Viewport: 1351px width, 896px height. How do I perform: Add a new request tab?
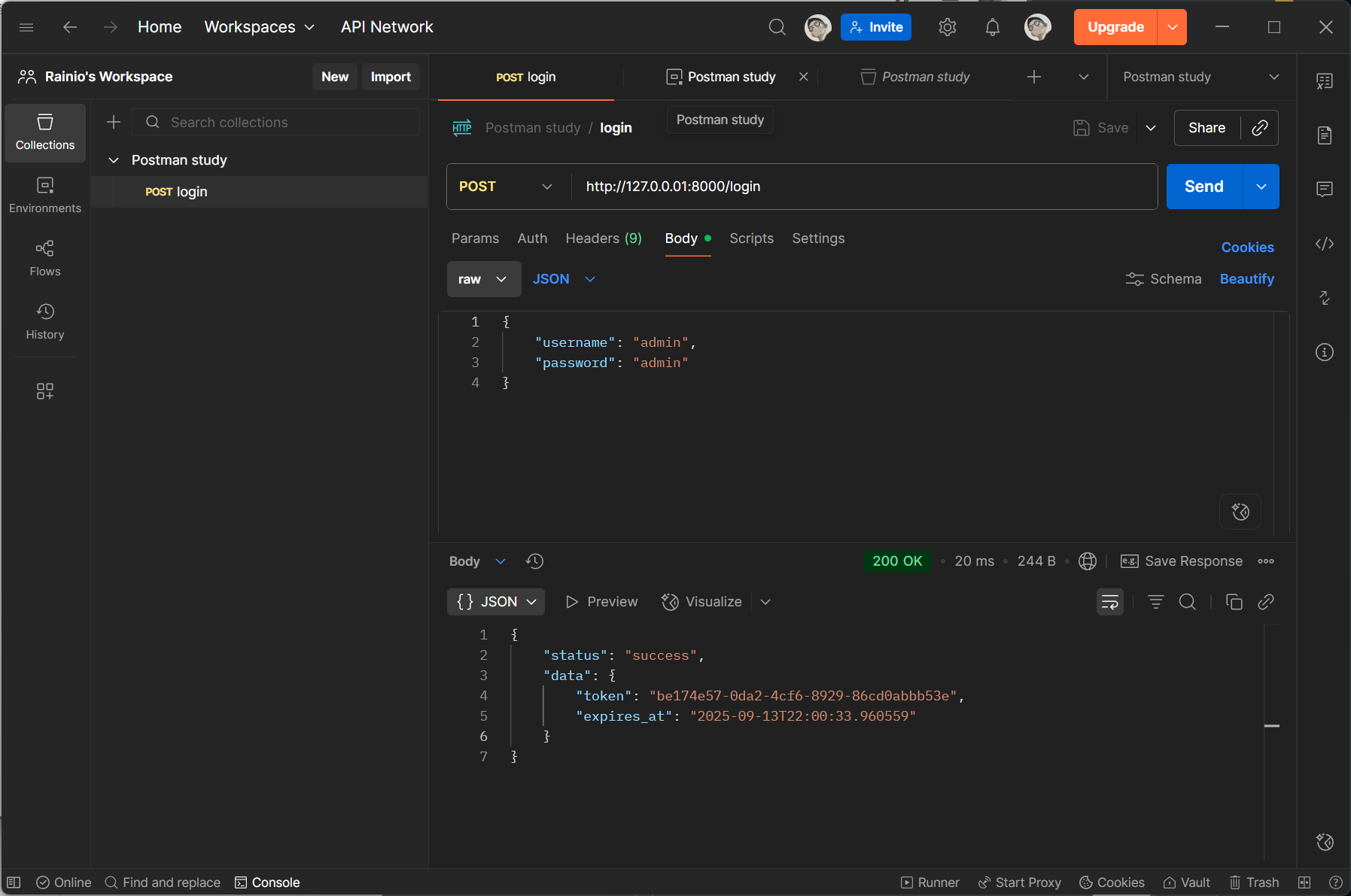(1034, 77)
